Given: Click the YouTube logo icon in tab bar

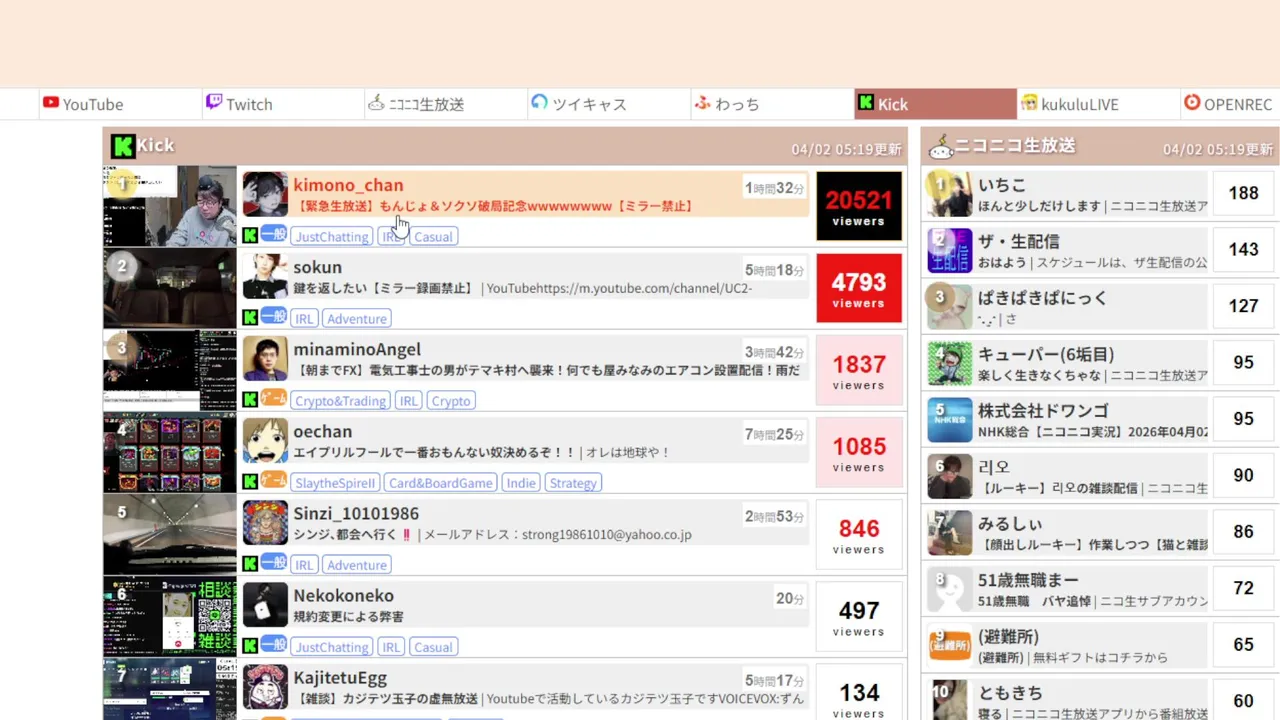Looking at the screenshot, I should tap(50, 103).
